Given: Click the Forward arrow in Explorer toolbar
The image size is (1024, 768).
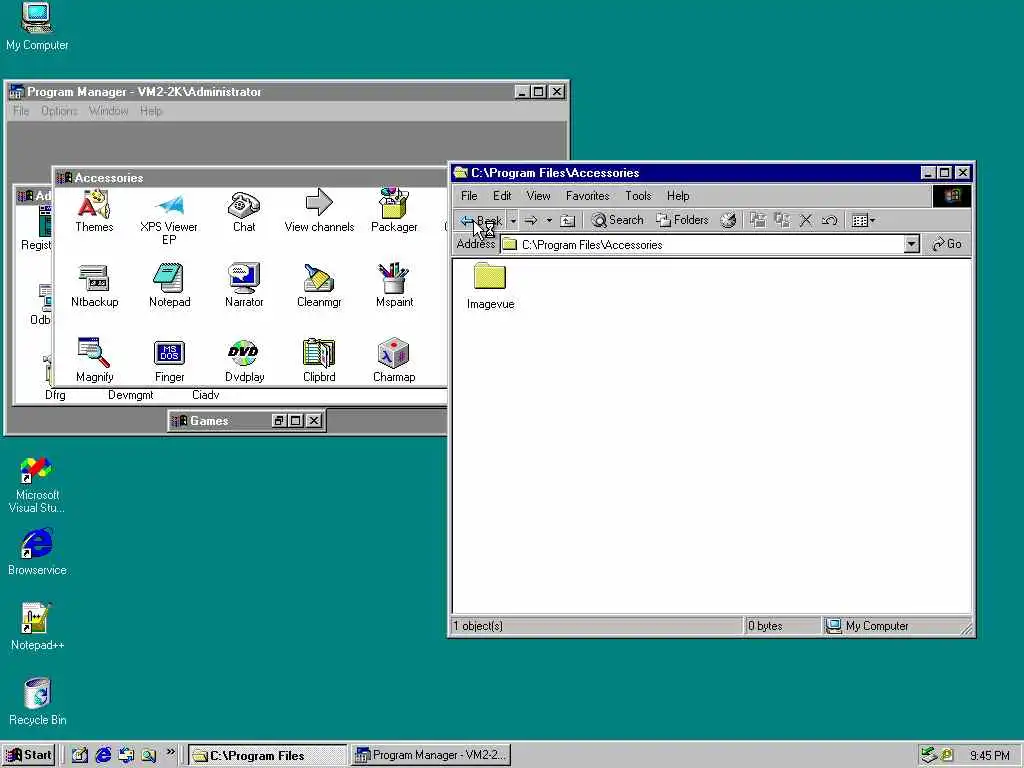Looking at the screenshot, I should click(x=531, y=221).
